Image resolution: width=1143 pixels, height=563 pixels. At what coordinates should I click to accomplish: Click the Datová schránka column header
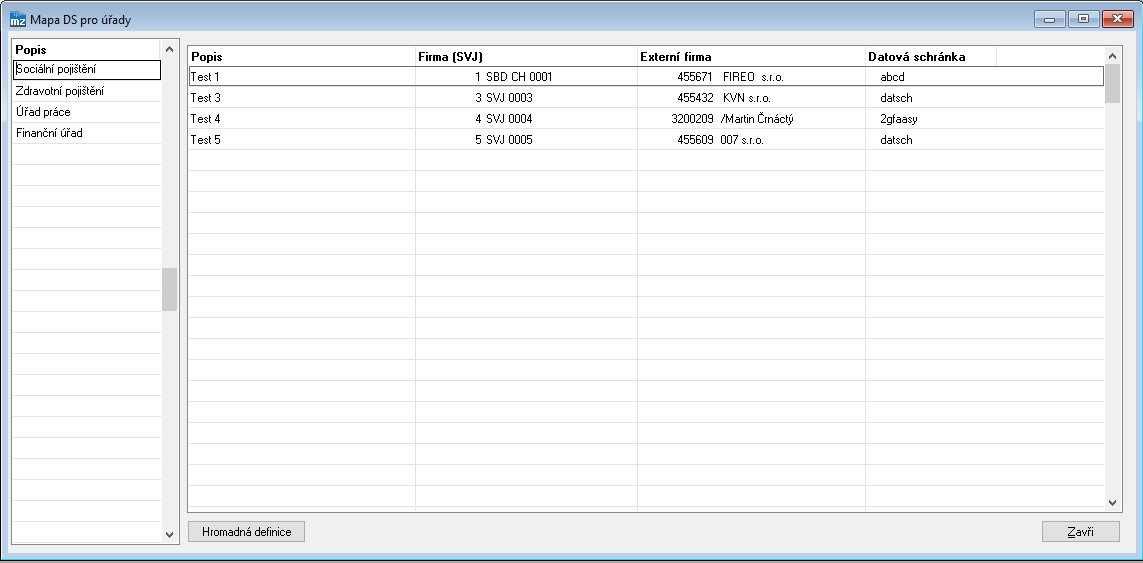931,56
